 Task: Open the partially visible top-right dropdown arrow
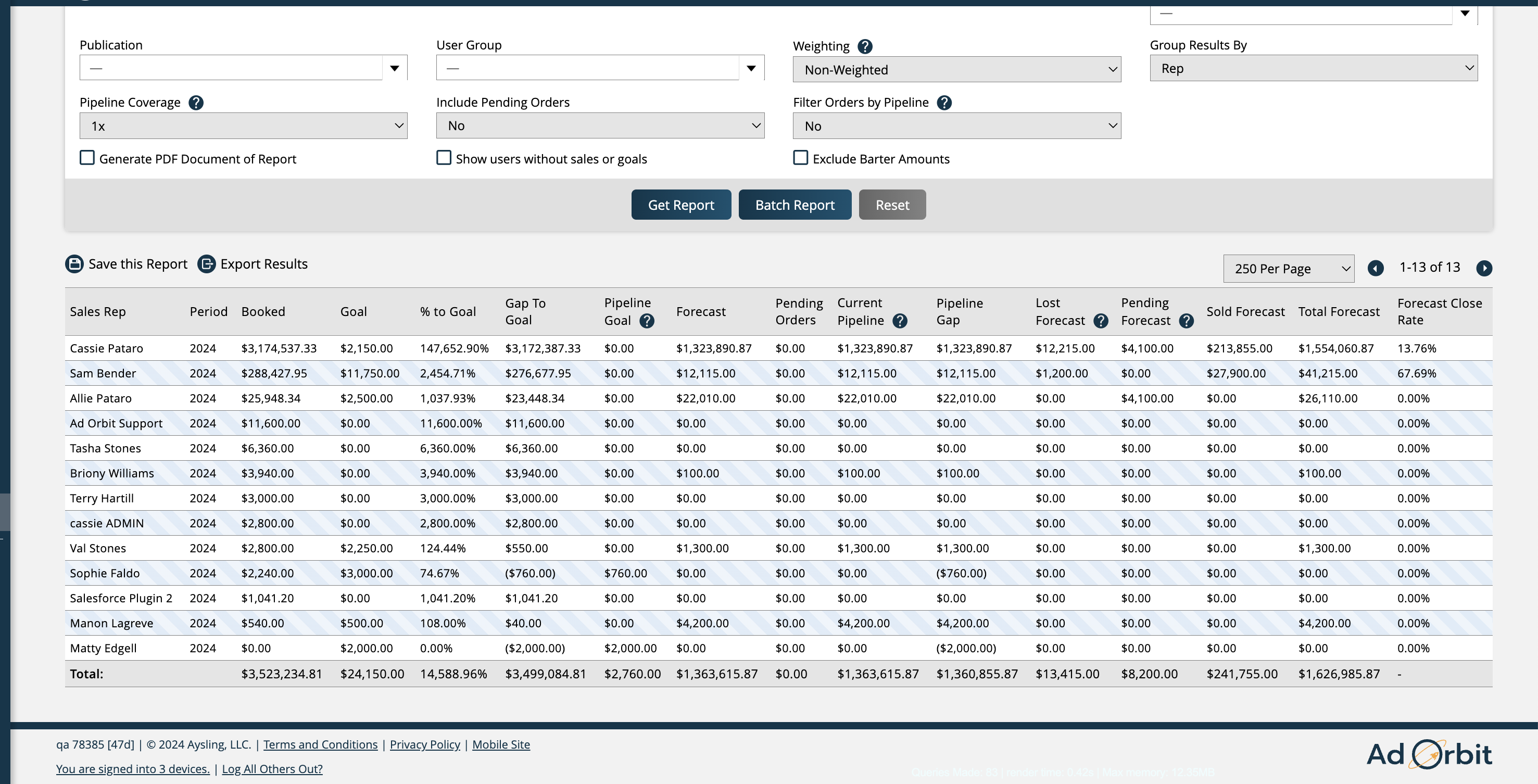pos(1465,13)
